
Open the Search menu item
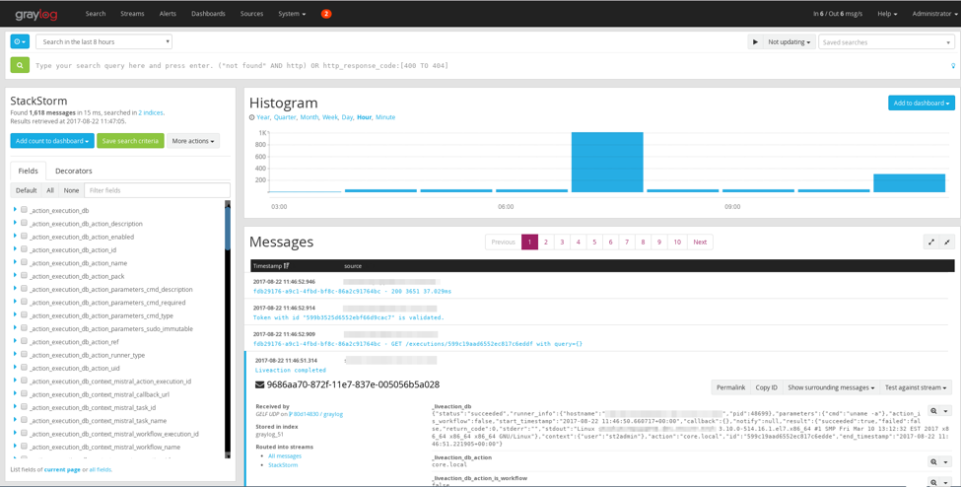pyautogui.click(x=95, y=13)
